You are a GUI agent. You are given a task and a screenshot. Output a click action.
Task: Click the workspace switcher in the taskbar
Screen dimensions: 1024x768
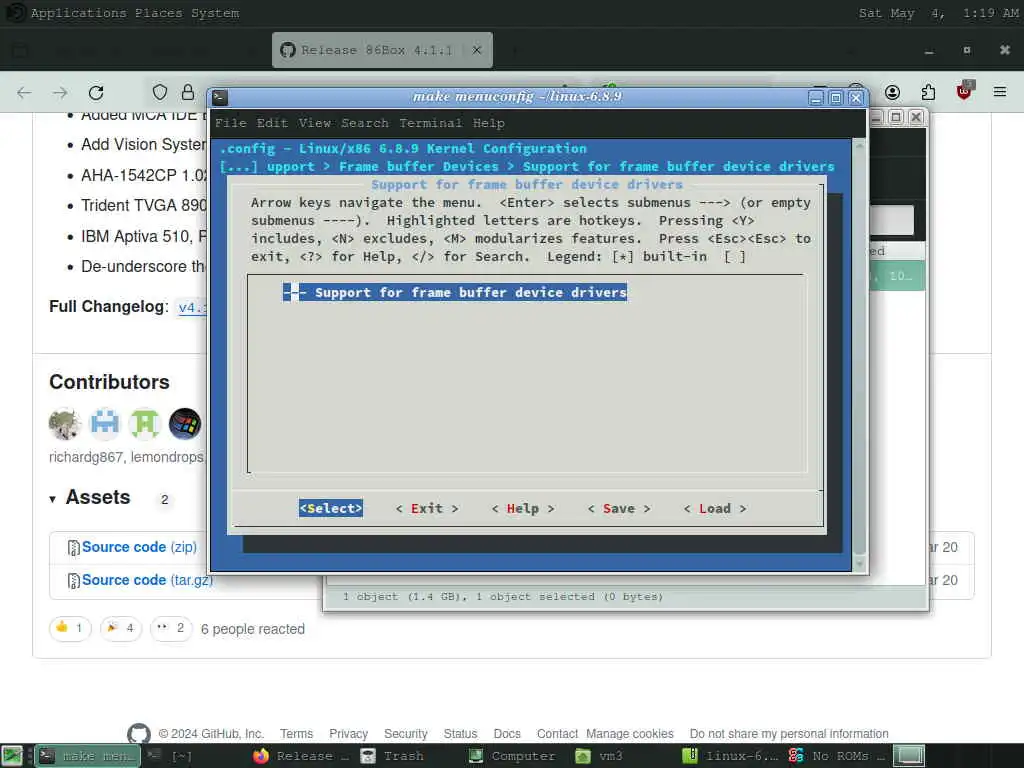[x=909, y=756]
